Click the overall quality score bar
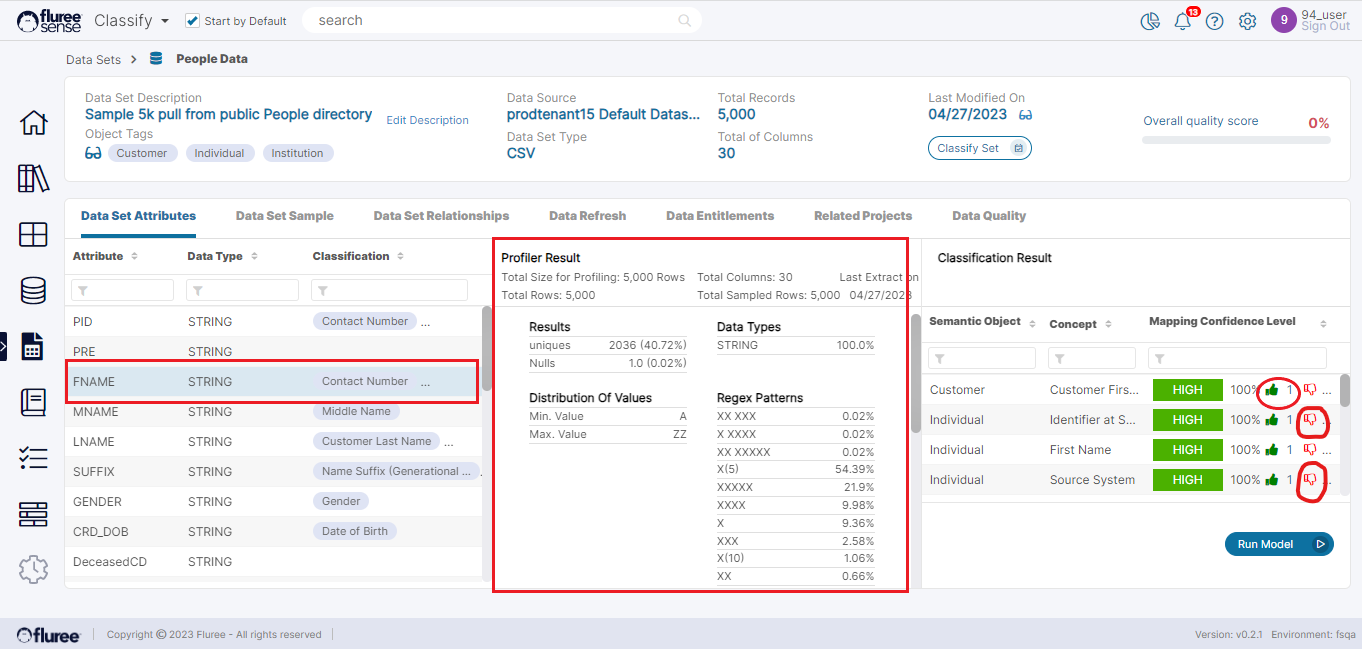This screenshot has height=649, width=1362. tap(1236, 140)
